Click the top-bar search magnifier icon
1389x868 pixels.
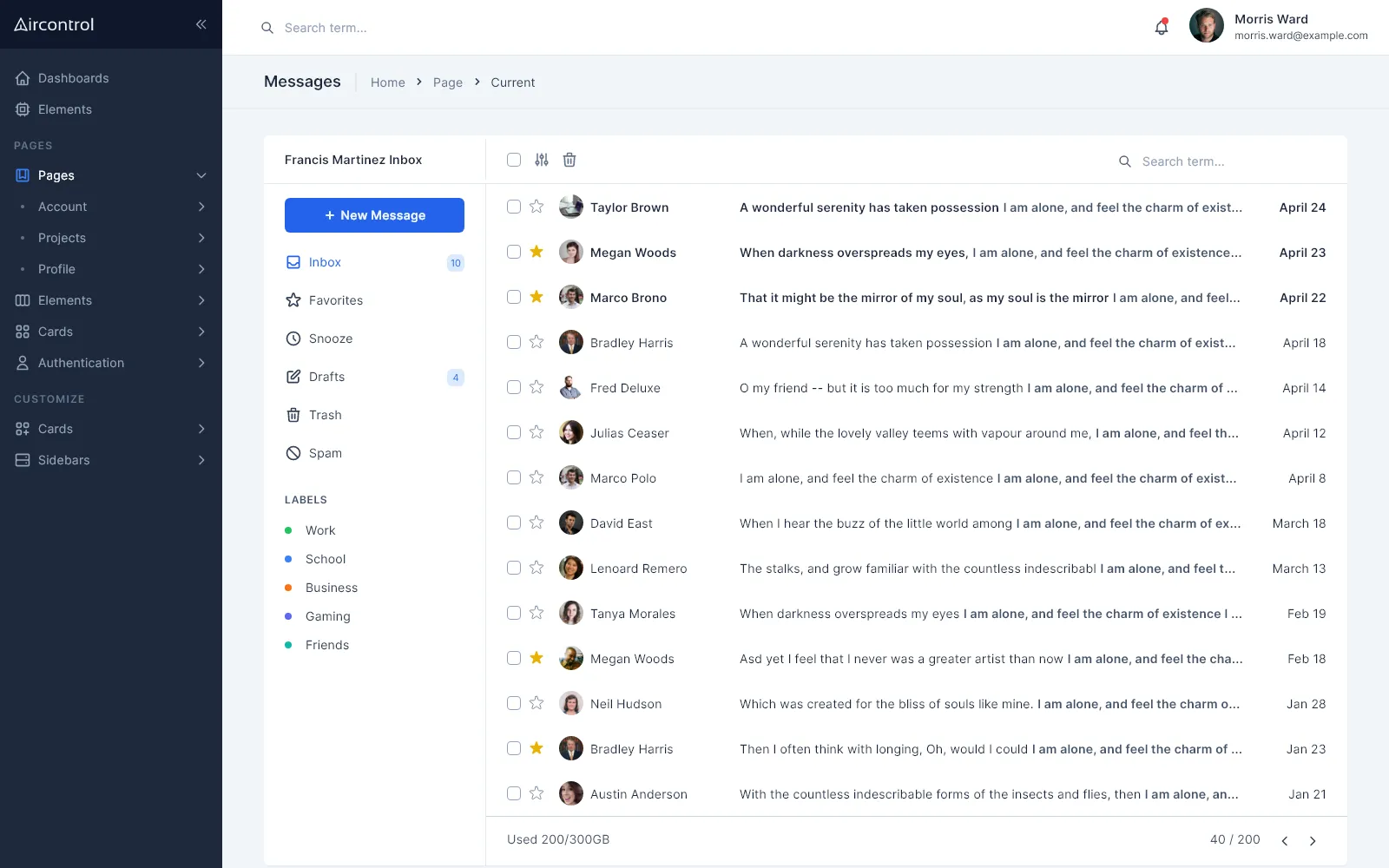[267, 28]
